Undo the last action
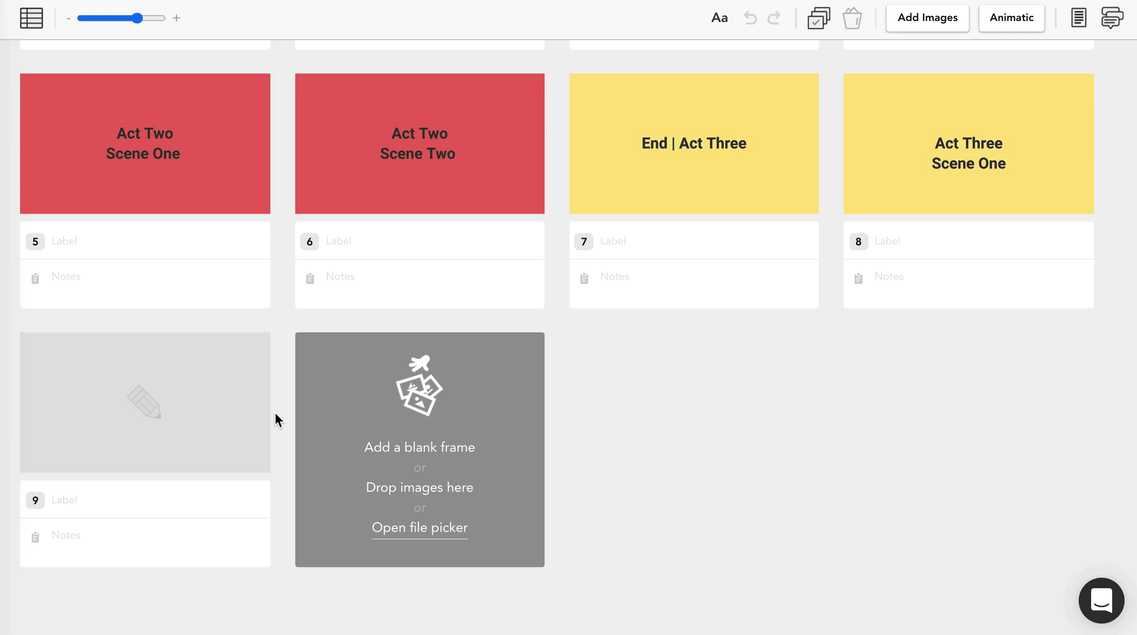This screenshot has width=1137, height=635. point(751,18)
